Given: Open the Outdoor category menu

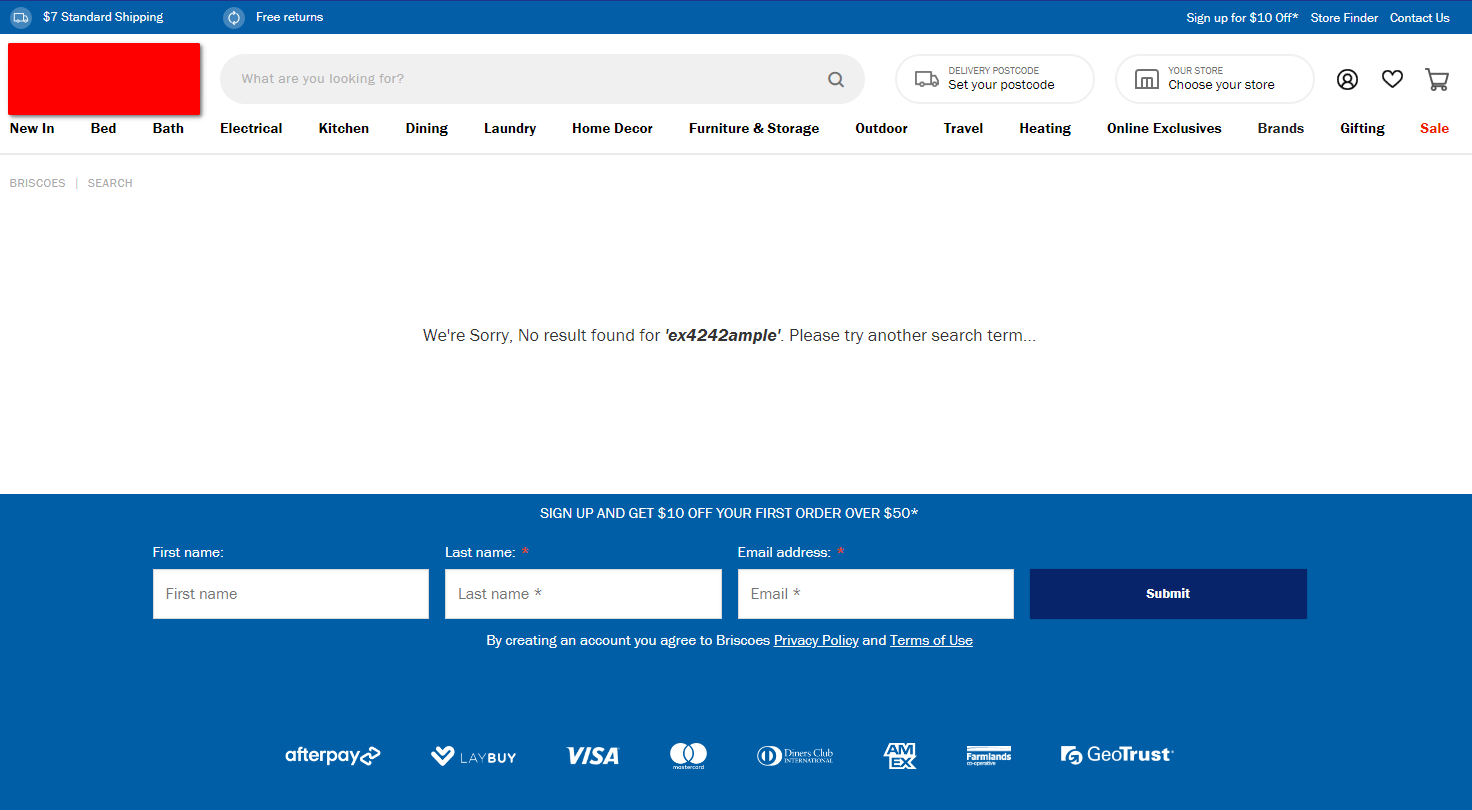Looking at the screenshot, I should pos(881,128).
